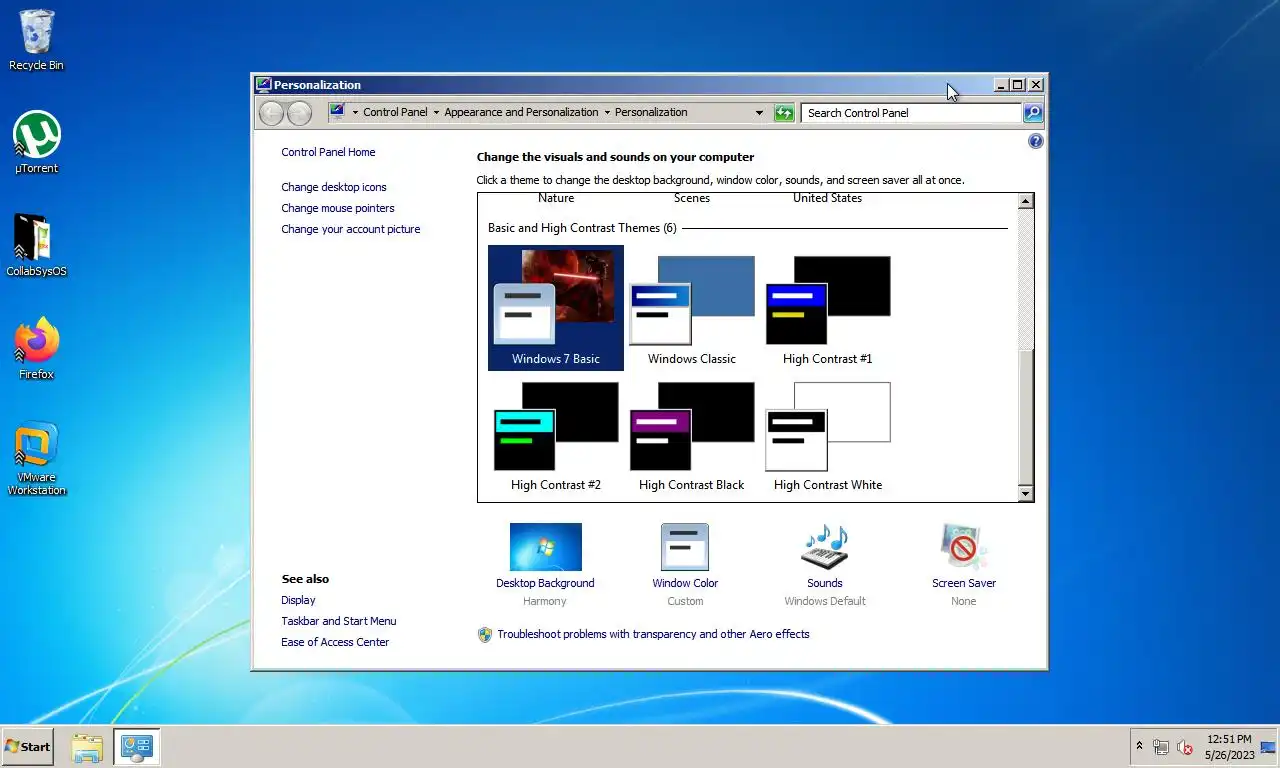Click the muted volume tray icon

tap(1185, 747)
